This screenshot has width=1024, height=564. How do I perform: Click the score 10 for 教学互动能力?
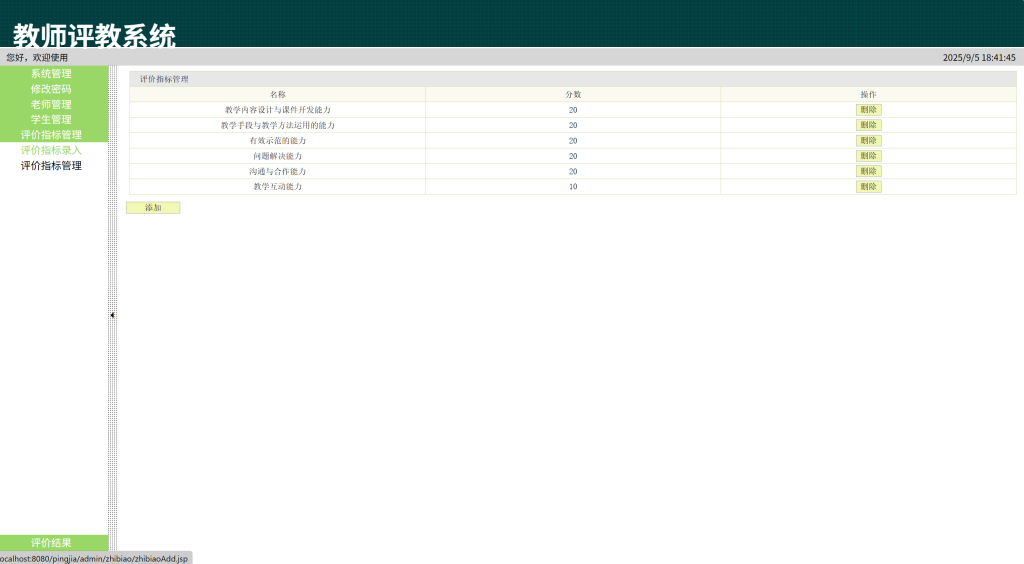click(x=573, y=186)
